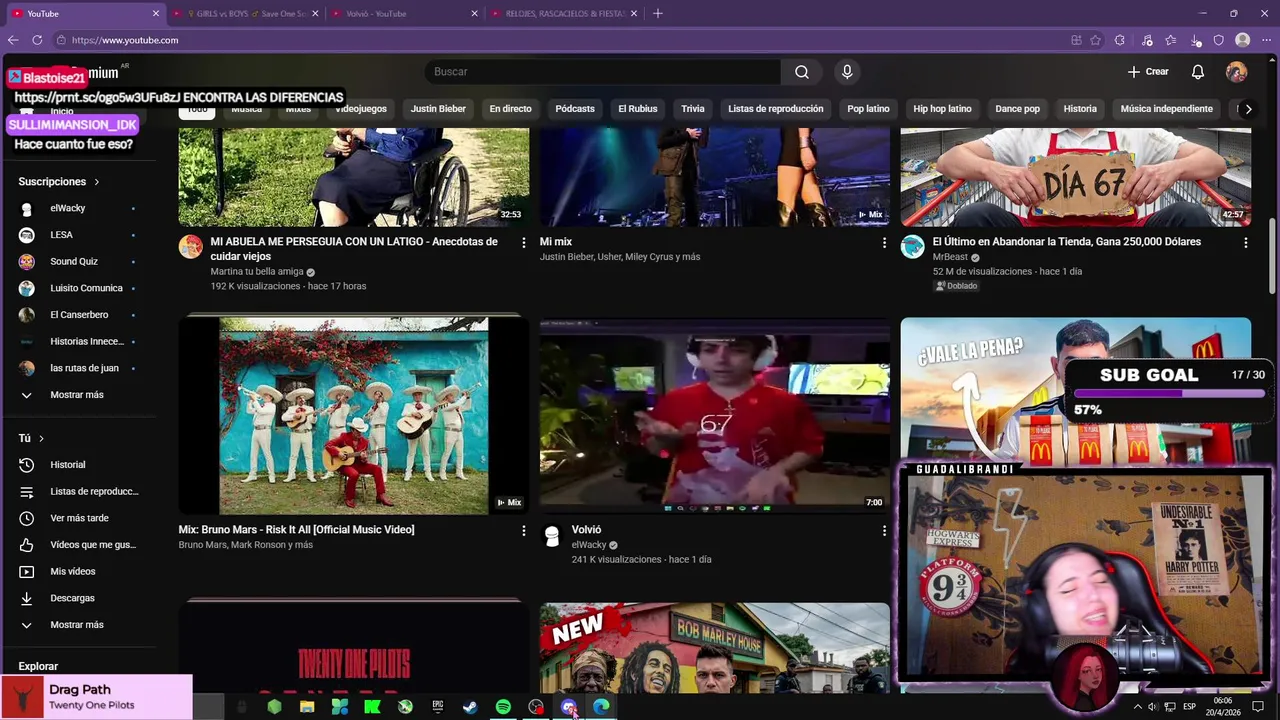Select the El Rubius filter chip
The width and height of the screenshot is (1280, 720).
(638, 109)
